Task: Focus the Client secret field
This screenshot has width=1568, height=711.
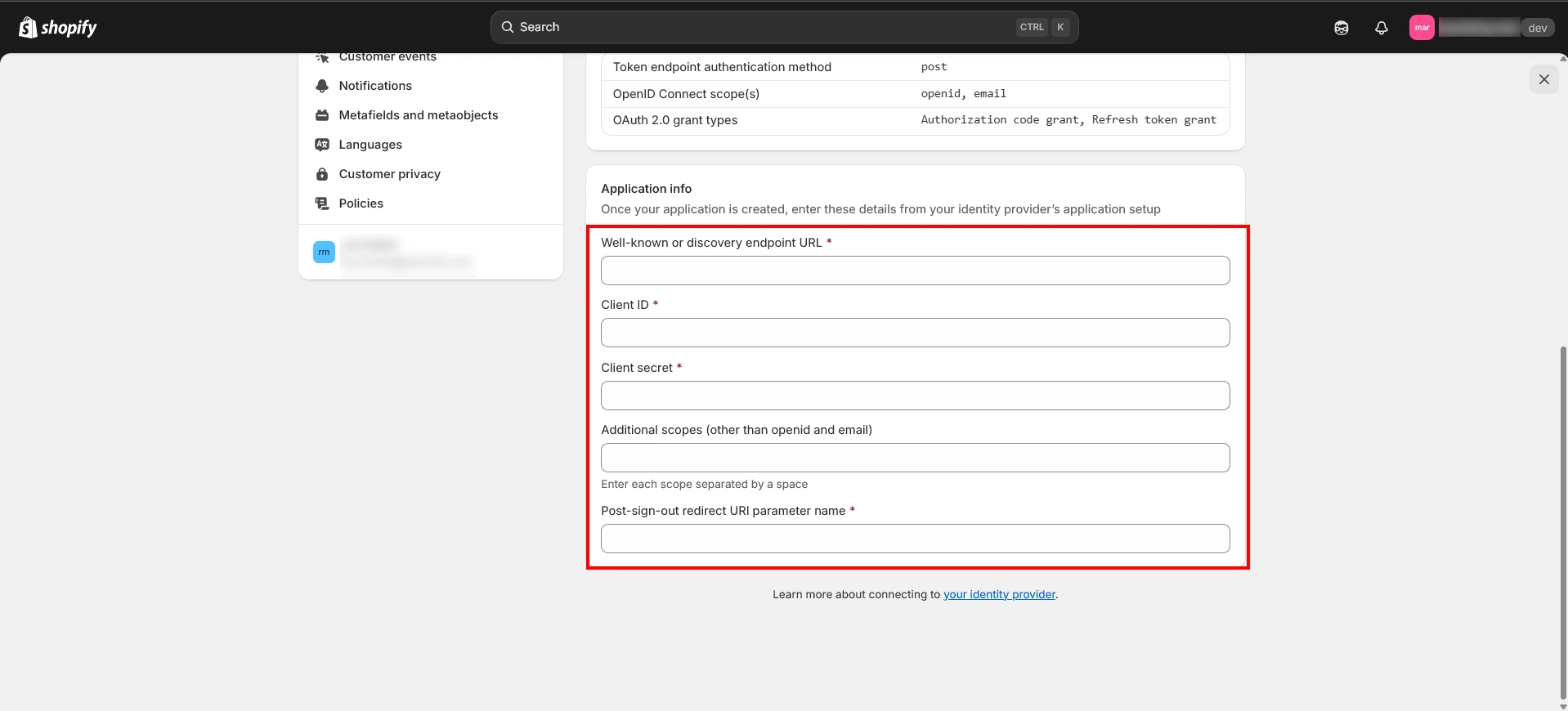Action: click(915, 396)
